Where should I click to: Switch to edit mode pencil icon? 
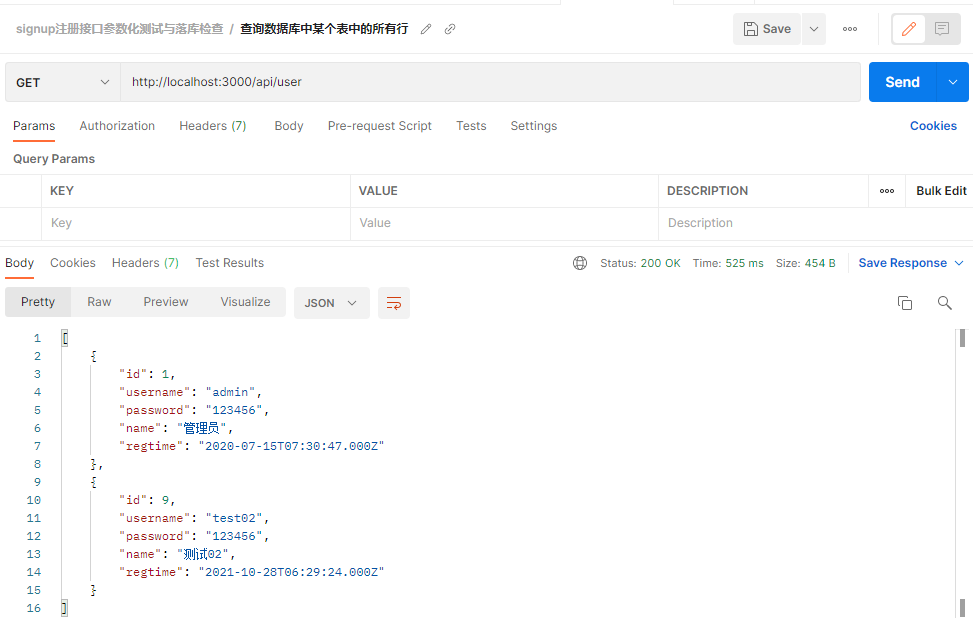pos(909,29)
